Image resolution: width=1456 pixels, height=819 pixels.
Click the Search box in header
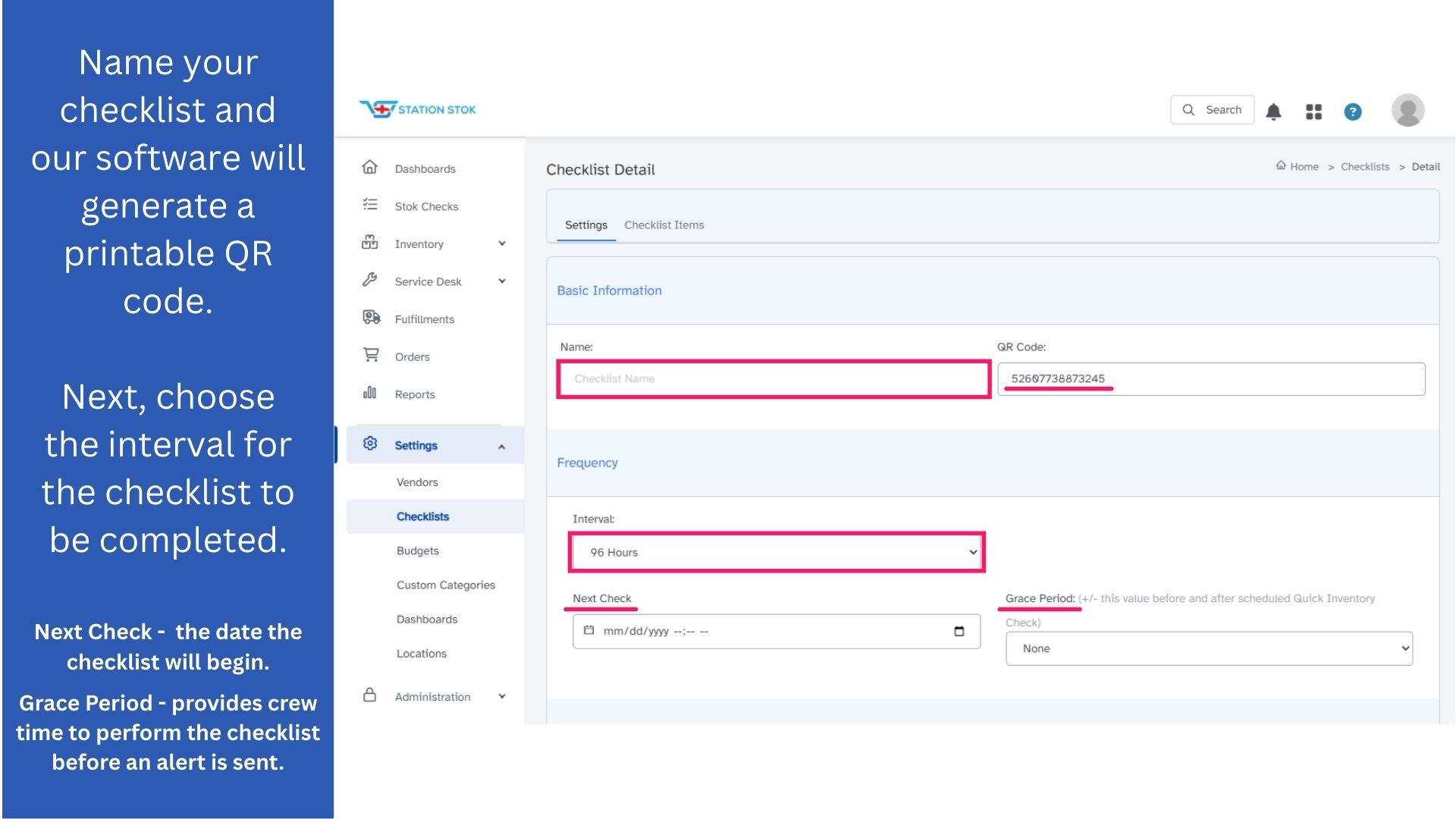[x=1212, y=110]
